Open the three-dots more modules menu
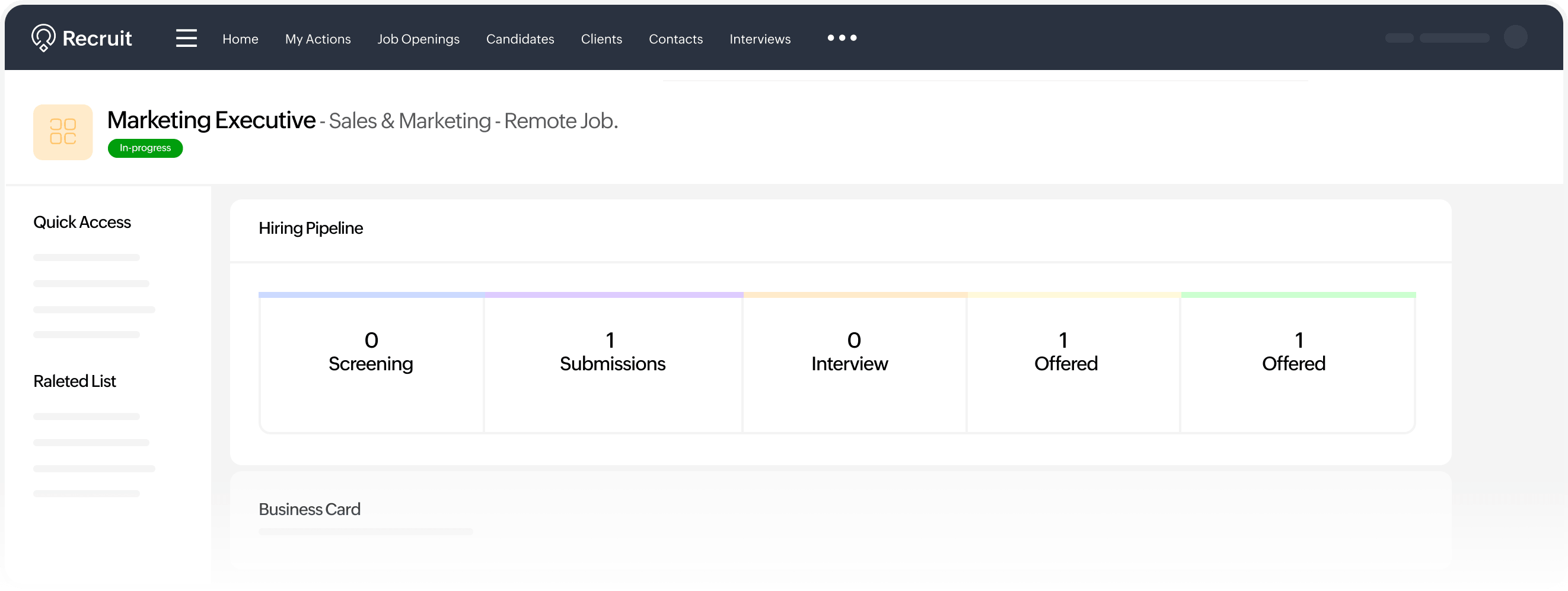Screen dimensions: 1568x591 click(x=842, y=38)
